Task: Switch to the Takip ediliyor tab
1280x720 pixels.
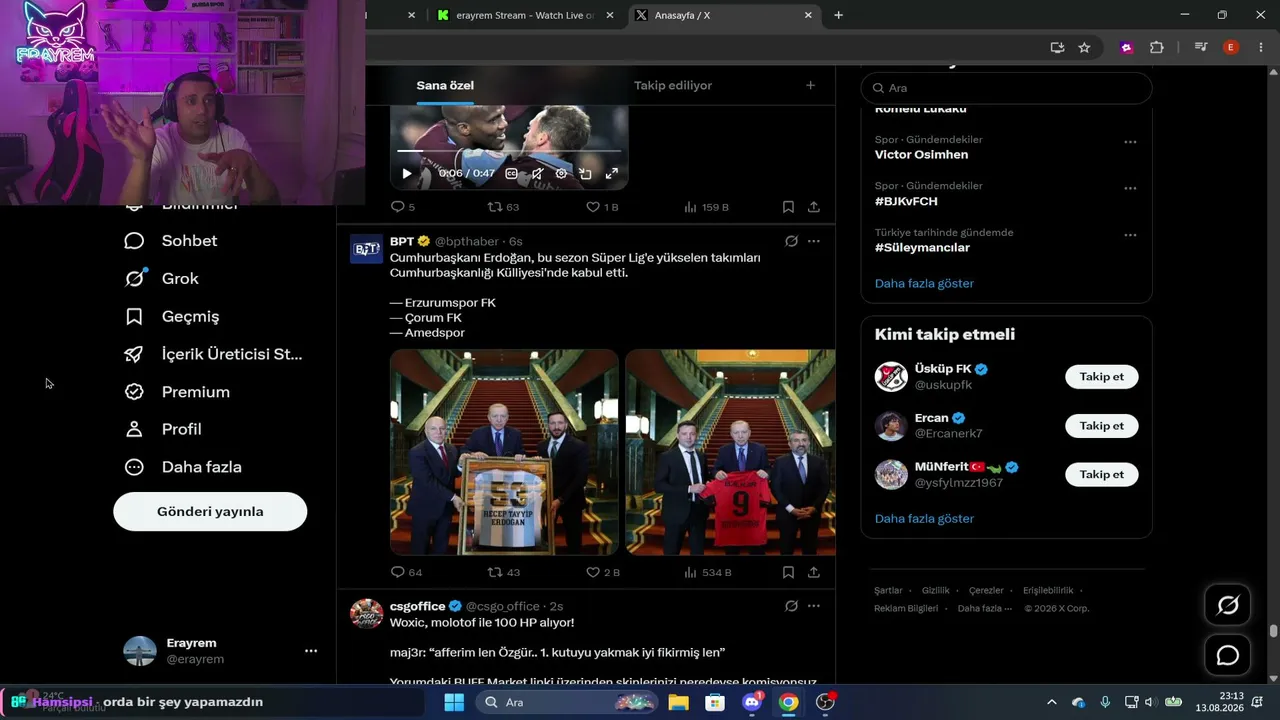Action: click(x=673, y=86)
